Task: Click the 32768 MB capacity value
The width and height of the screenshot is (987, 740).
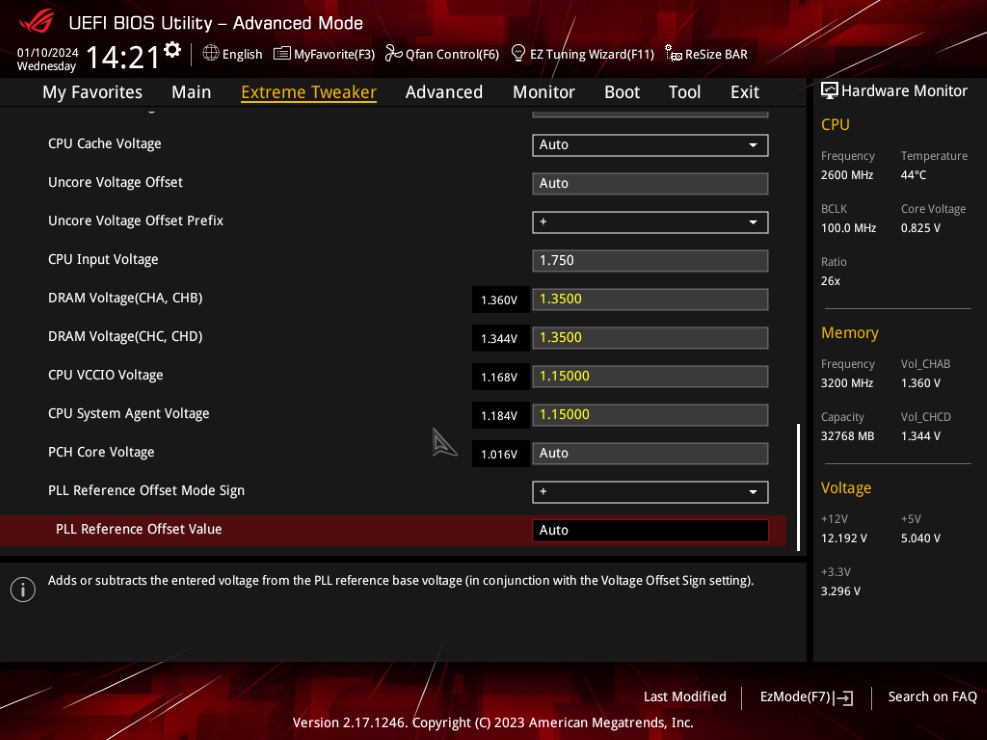Action: [x=847, y=436]
